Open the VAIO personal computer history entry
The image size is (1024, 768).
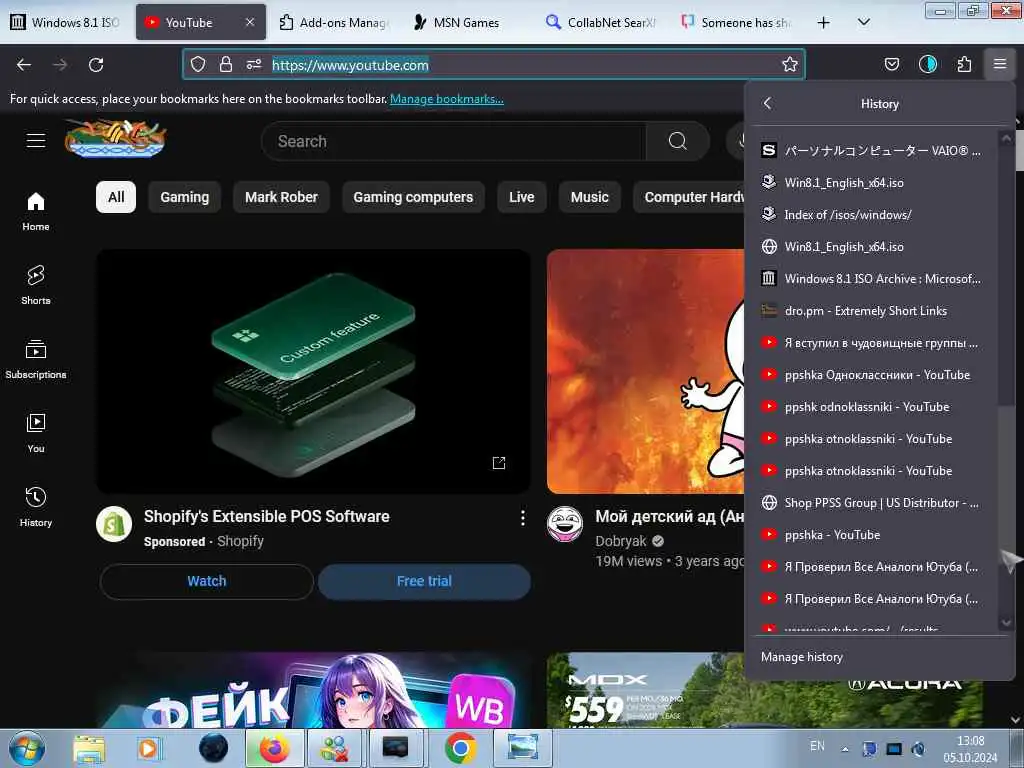tap(873, 150)
